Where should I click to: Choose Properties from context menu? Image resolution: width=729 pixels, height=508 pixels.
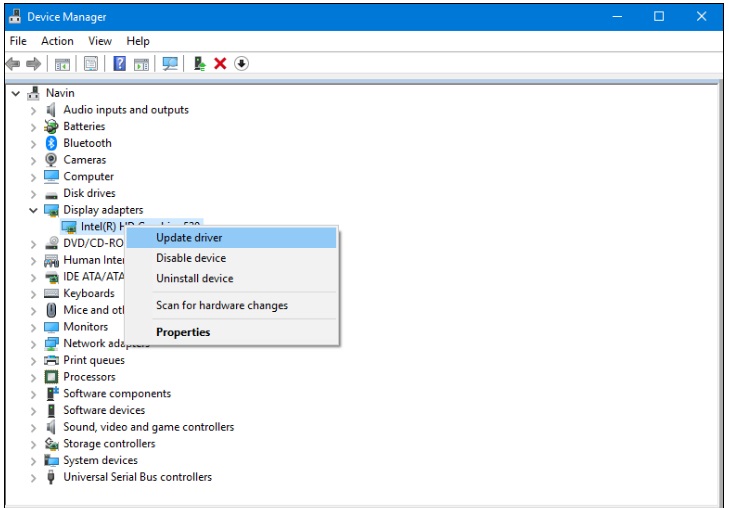(x=232, y=332)
